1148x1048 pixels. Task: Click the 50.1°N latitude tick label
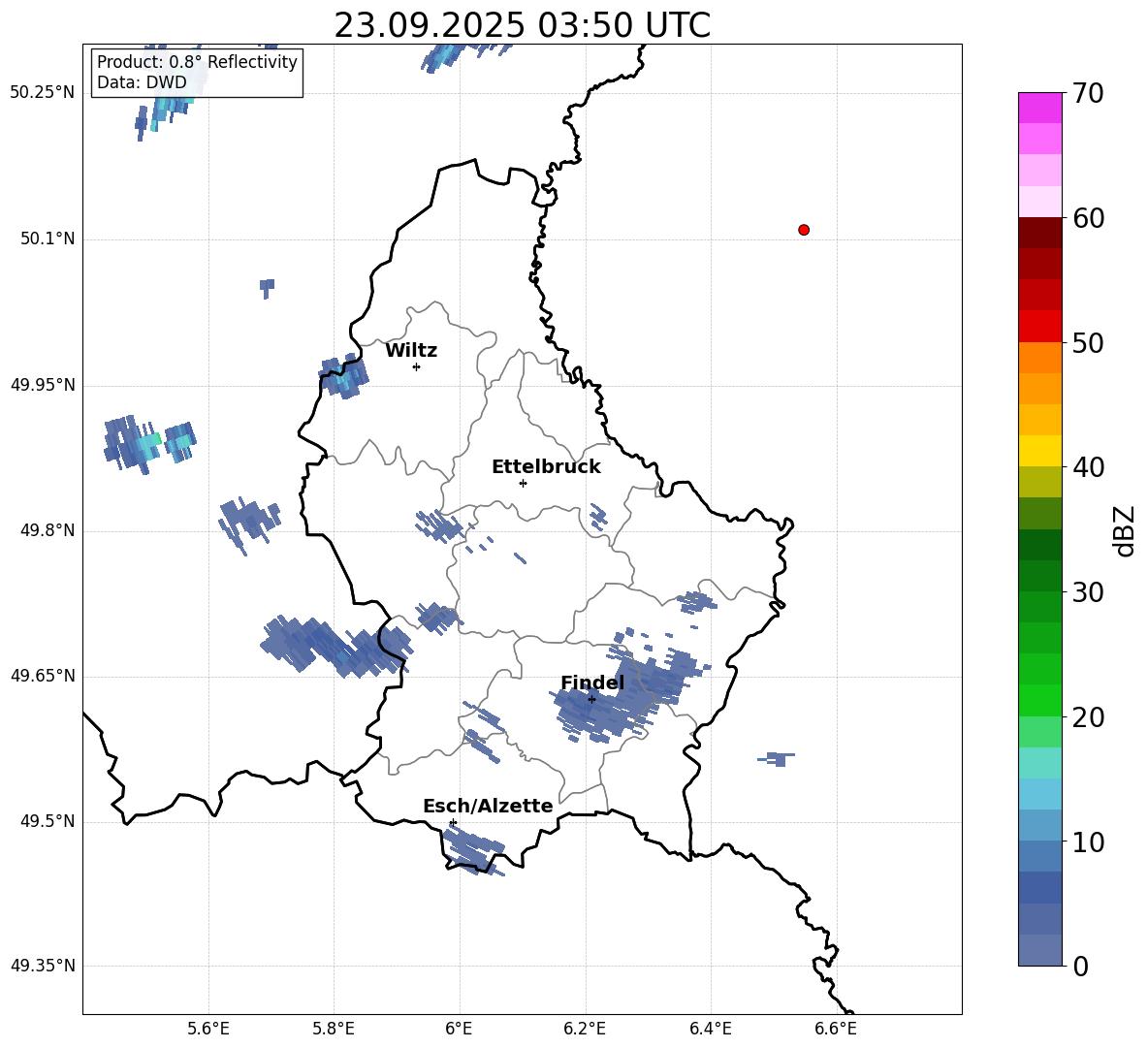[48, 238]
